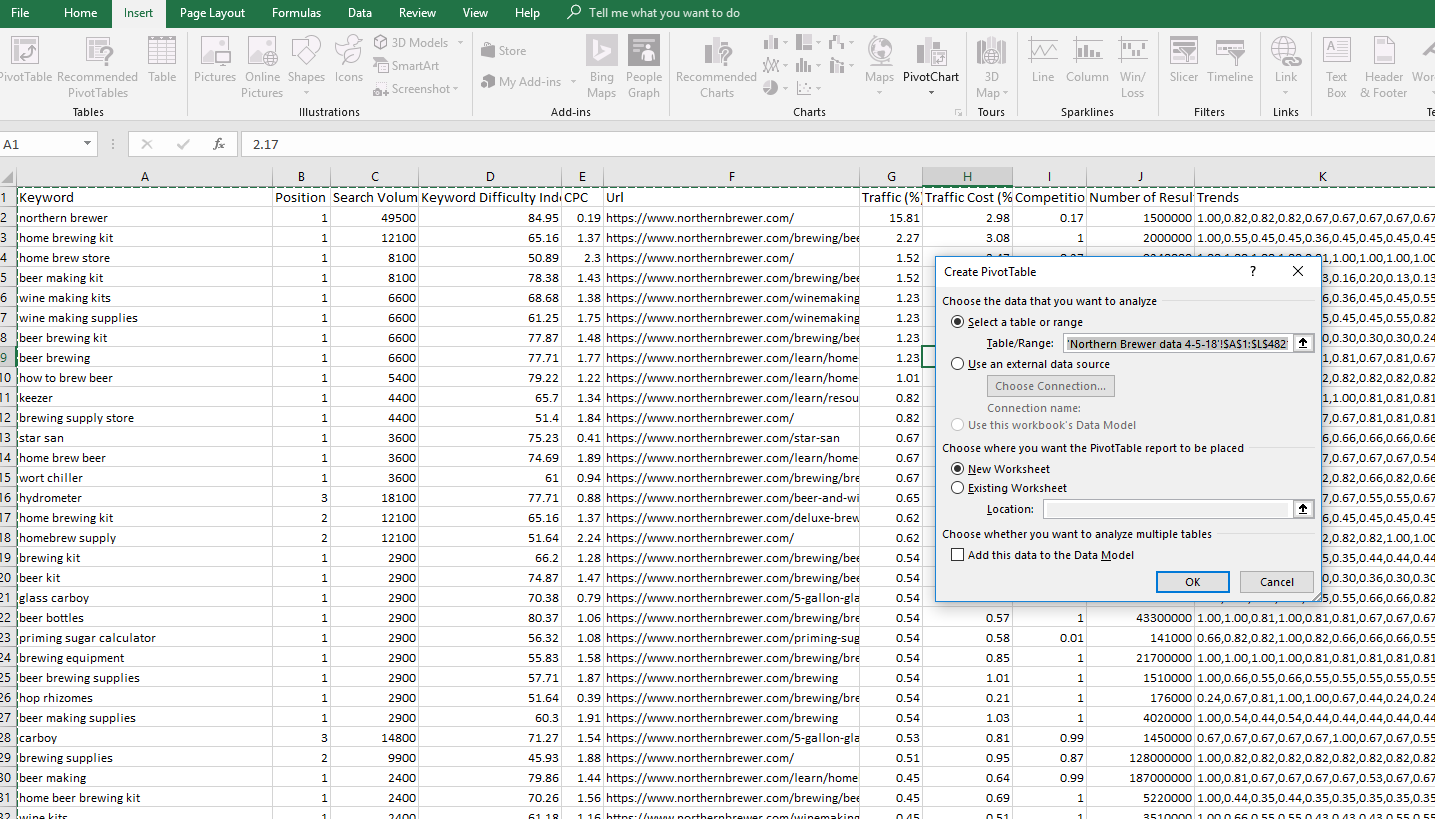Select the Existing Worksheet radio button
The width and height of the screenshot is (1435, 819).
pos(958,489)
